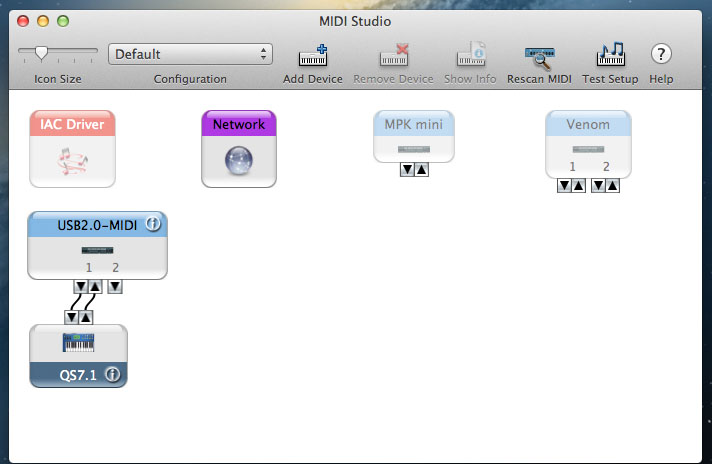Click Venom port 2 down arrow
This screenshot has height=464, width=712.
tap(598, 186)
